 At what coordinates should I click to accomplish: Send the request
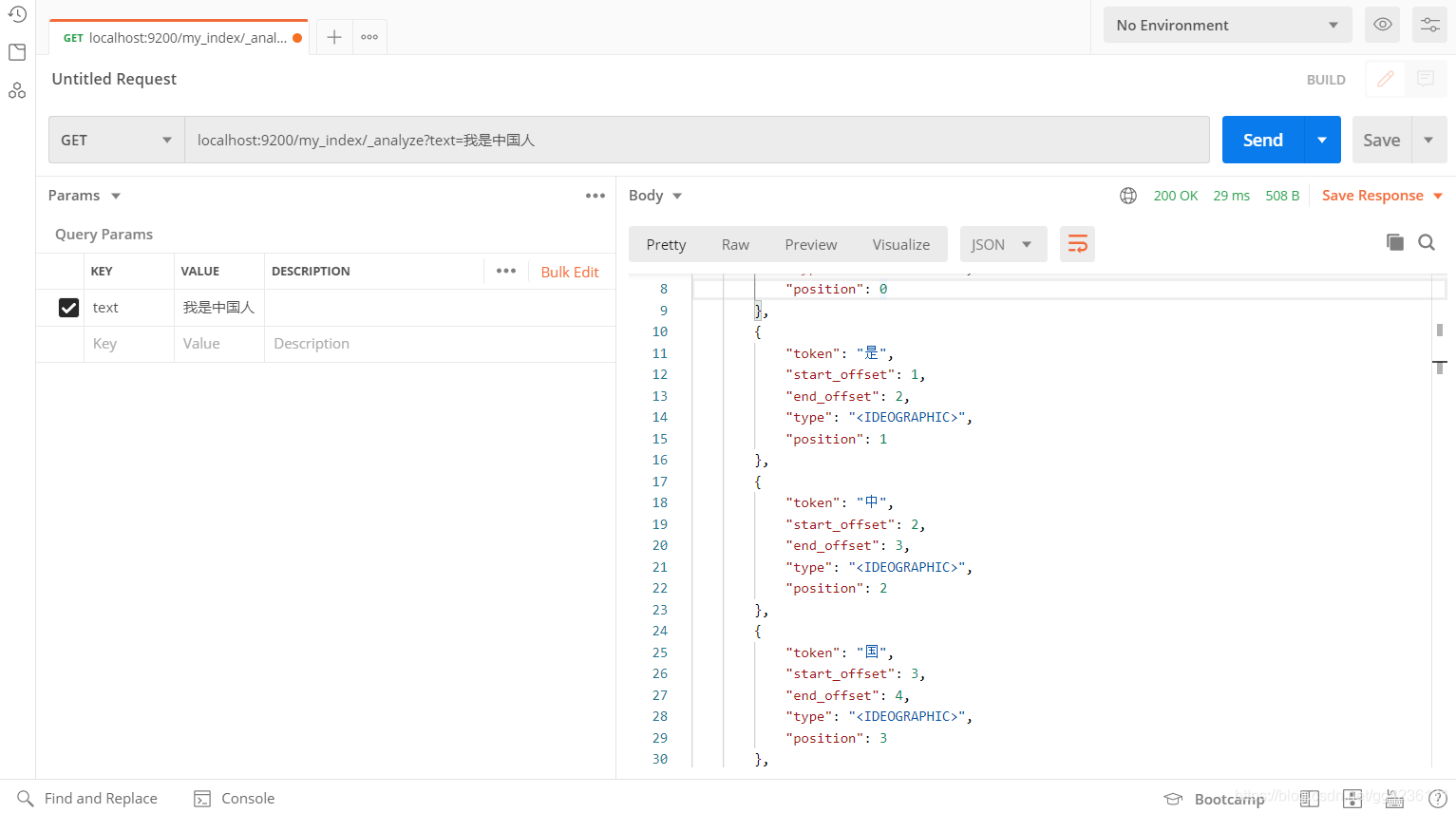pyautogui.click(x=1263, y=140)
